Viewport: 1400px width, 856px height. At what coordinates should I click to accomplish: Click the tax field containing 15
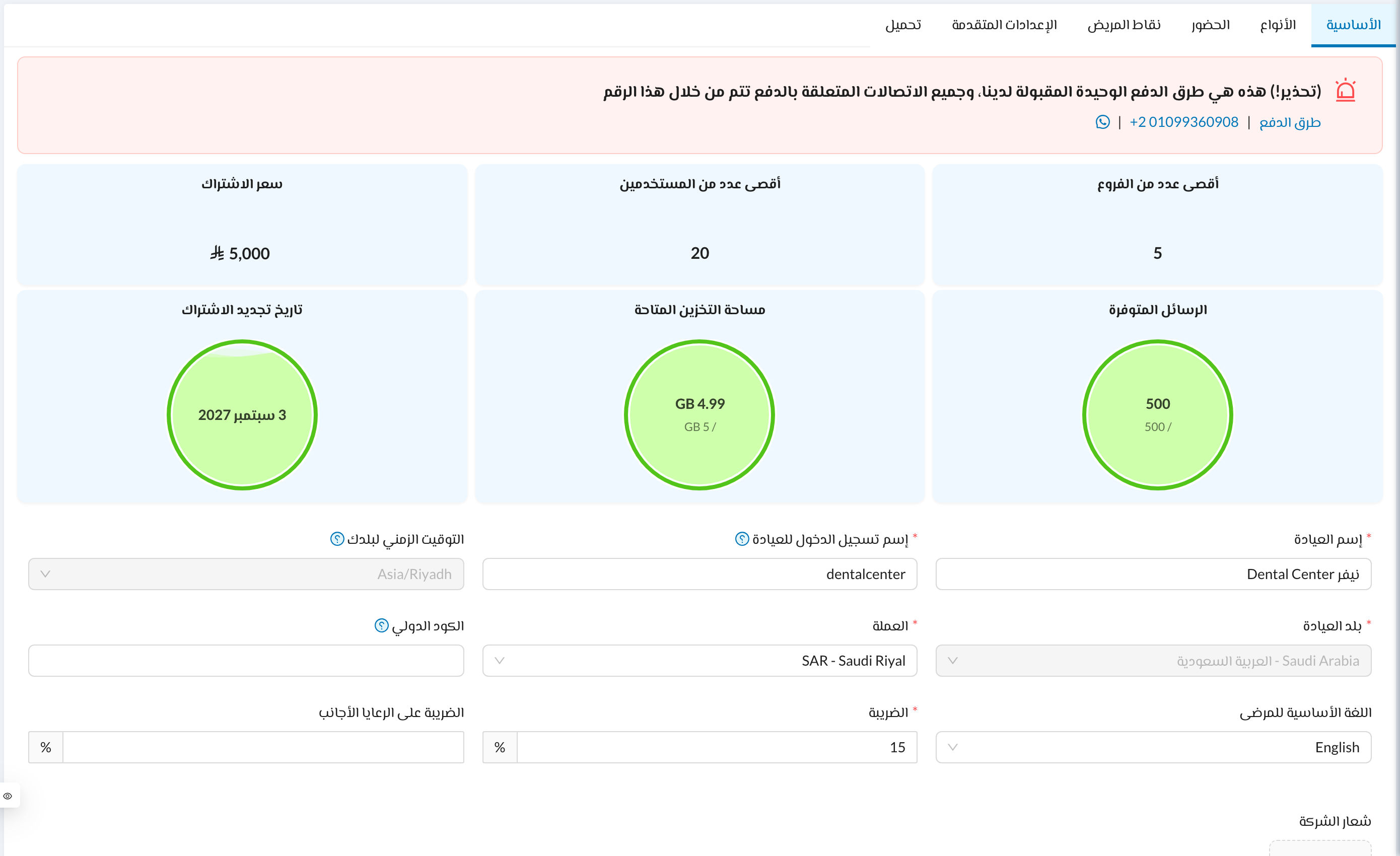[x=717, y=747]
